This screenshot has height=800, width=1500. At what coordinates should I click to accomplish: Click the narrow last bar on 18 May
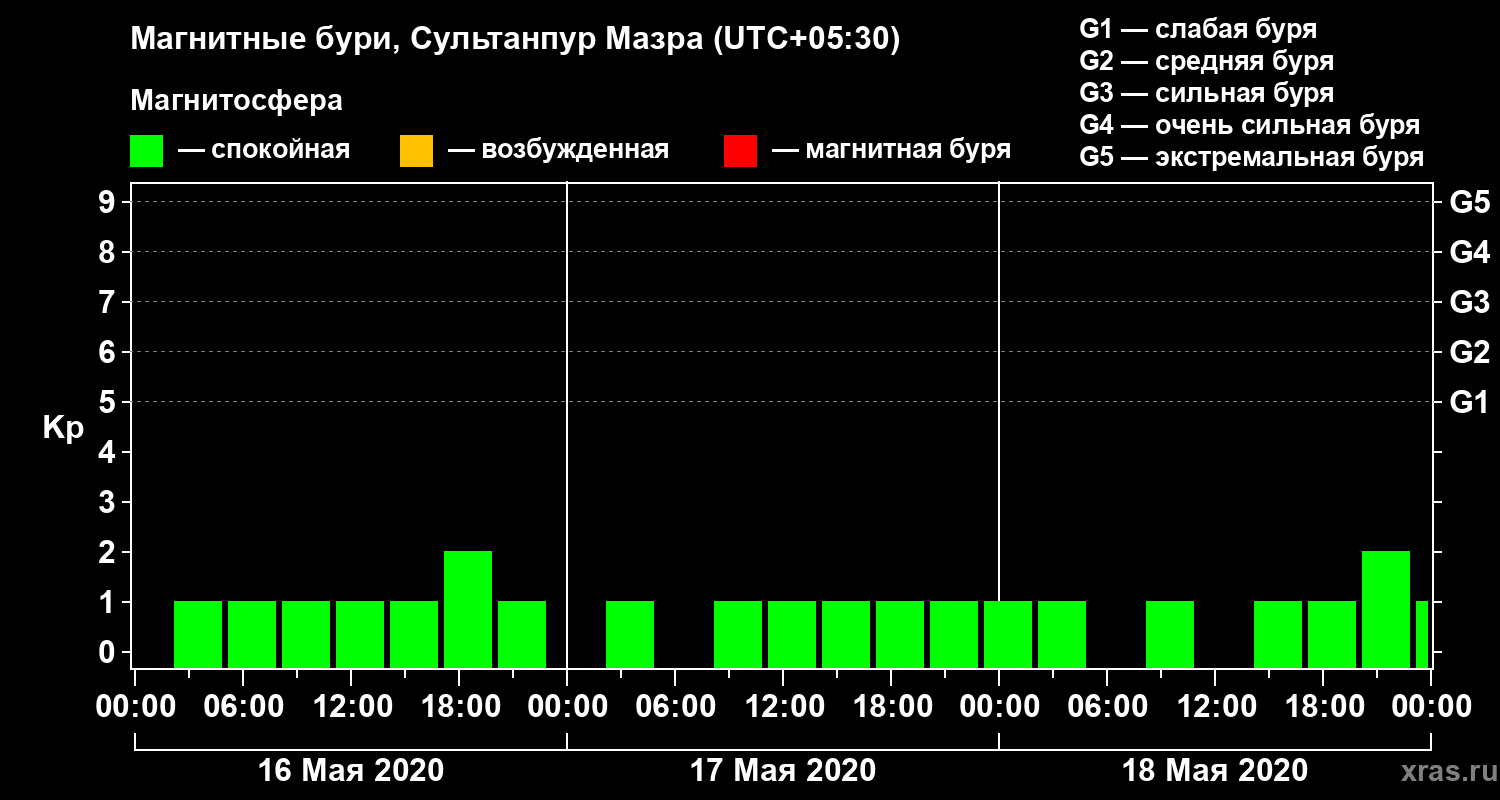tap(1421, 633)
